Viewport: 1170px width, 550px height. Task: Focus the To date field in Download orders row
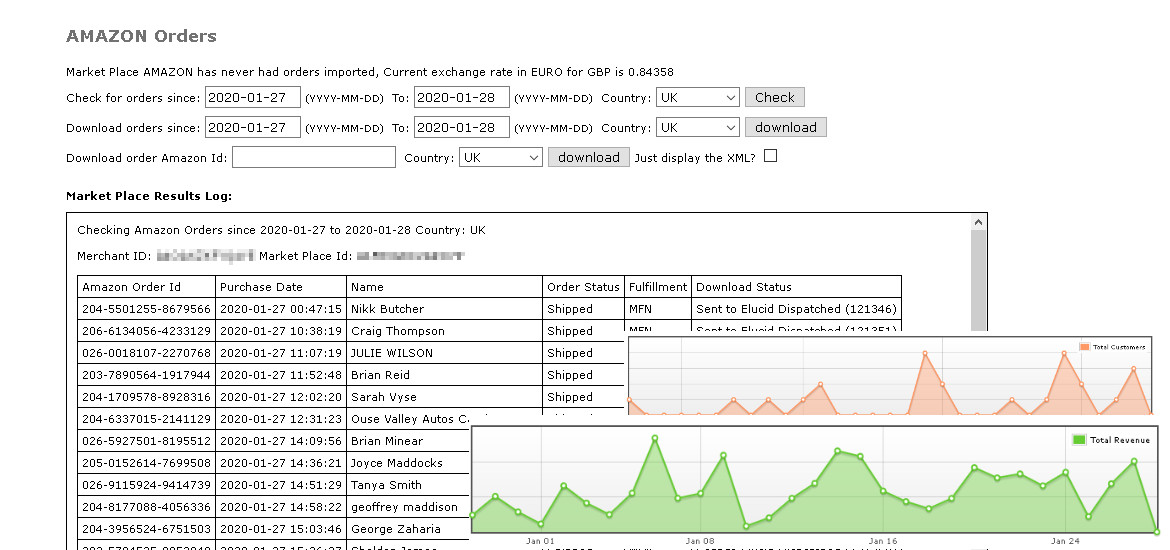(462, 127)
